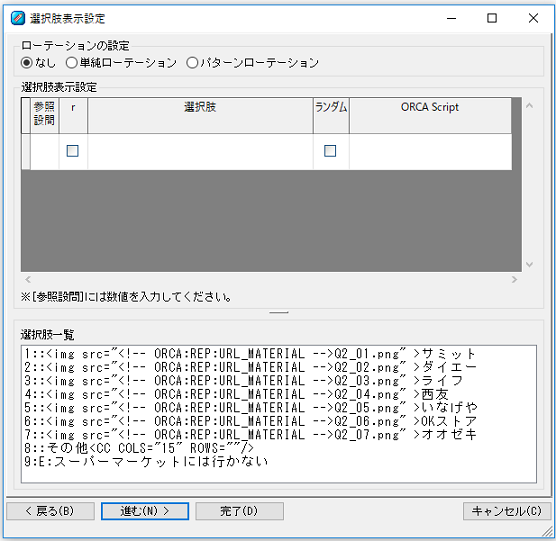The width and height of the screenshot is (556, 541).
Task: Close the 選択肢表示設定 dialog
Action: [x=533, y=18]
